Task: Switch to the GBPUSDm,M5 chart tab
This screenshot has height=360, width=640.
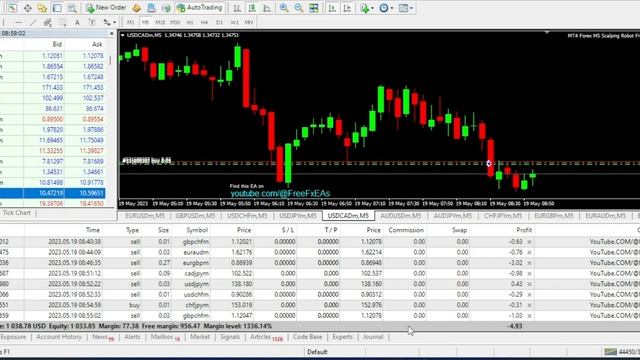Action: click(x=195, y=216)
